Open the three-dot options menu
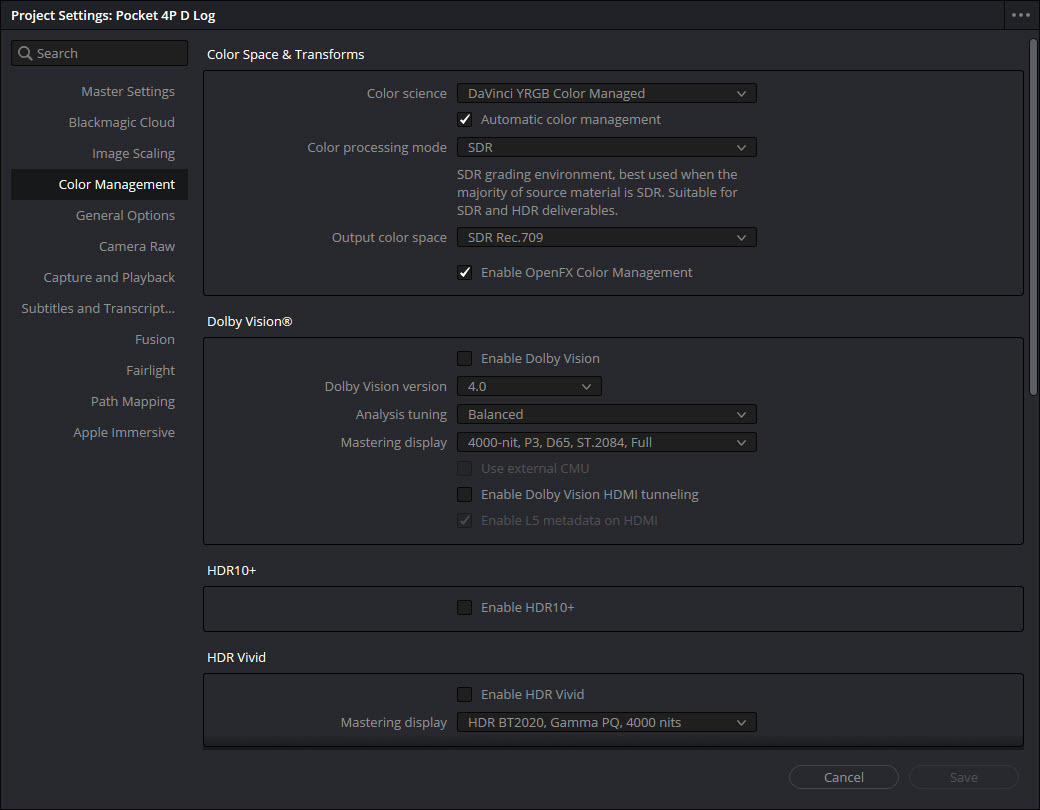The height and width of the screenshot is (810, 1040). click(x=1021, y=15)
